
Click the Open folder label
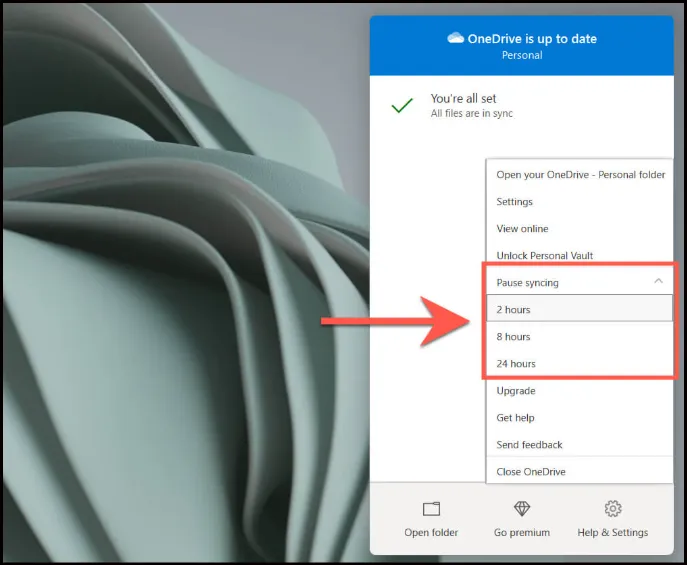coord(431,533)
